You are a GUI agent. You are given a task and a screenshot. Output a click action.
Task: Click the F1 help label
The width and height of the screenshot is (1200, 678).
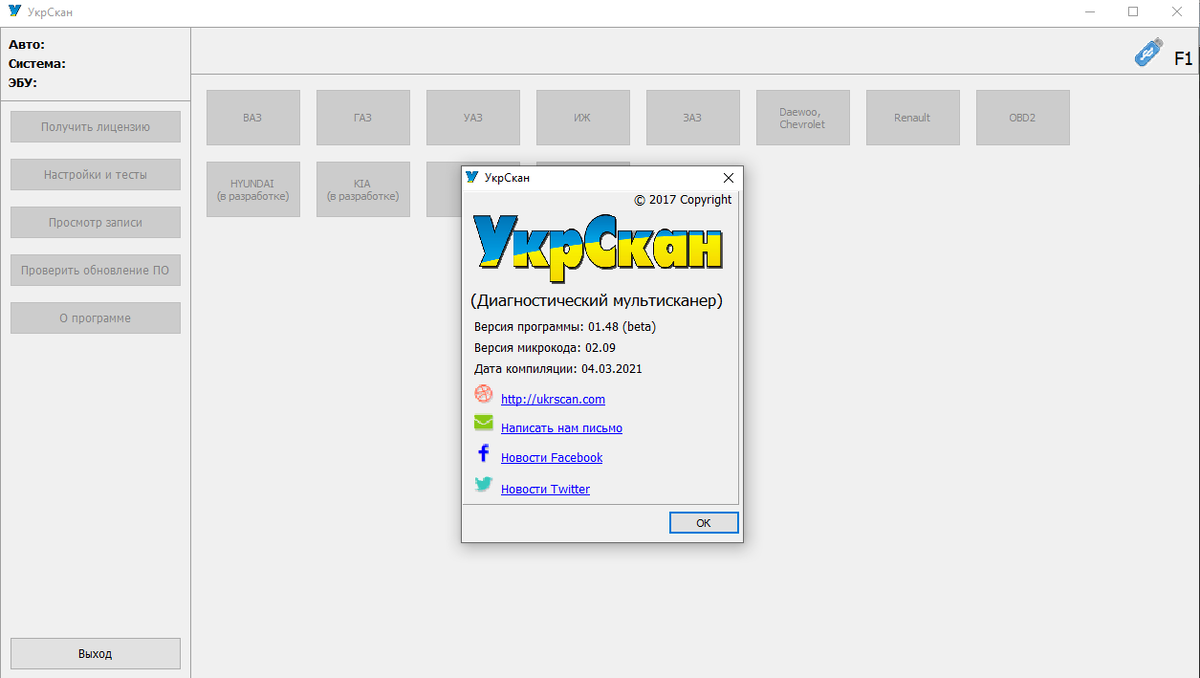point(1183,59)
